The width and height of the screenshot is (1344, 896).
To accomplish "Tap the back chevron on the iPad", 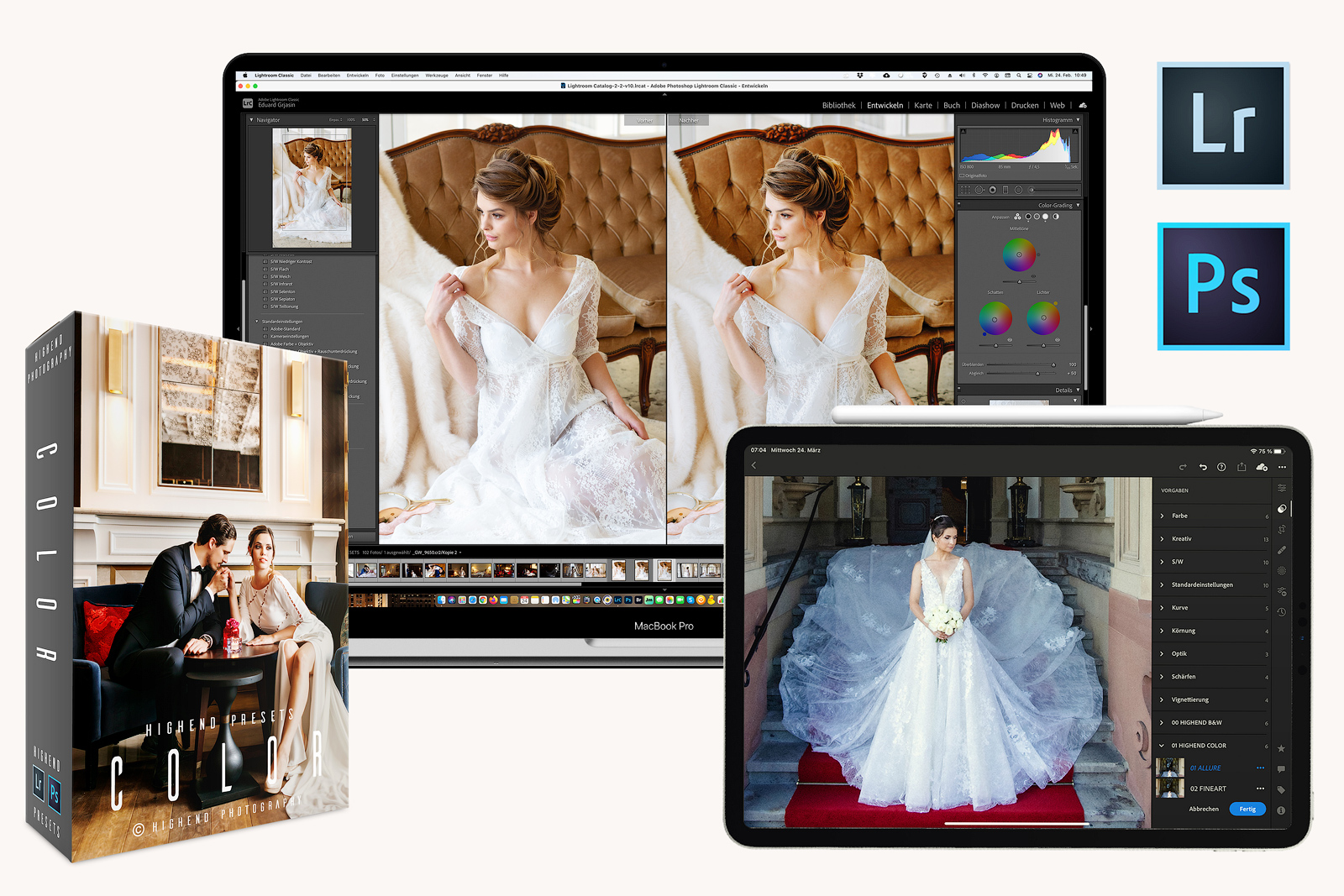I will 753,465.
